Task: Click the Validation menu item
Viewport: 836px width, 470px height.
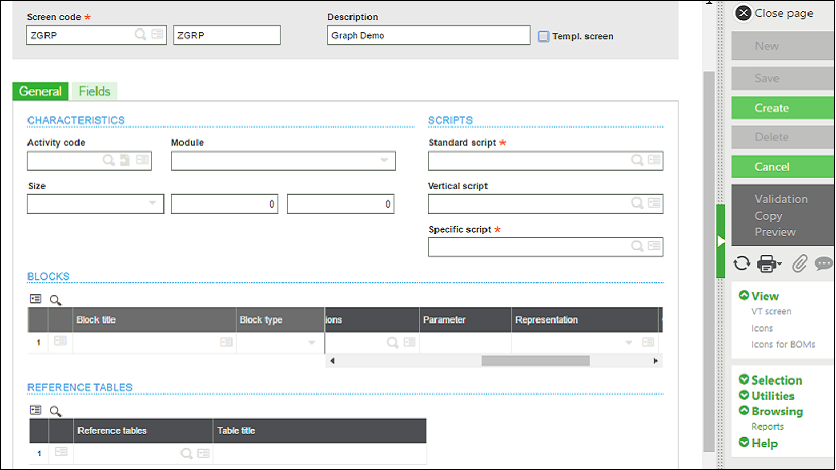Action: (781, 199)
